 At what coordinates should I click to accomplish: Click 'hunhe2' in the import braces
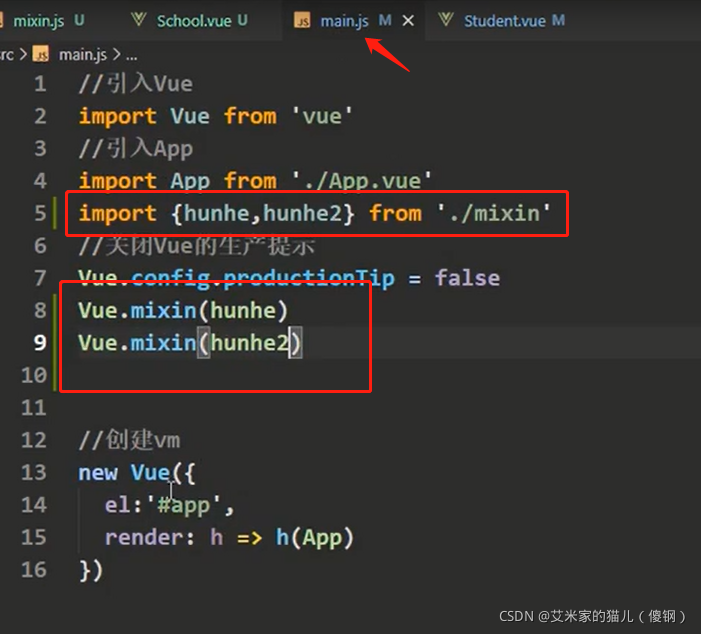coord(303,213)
